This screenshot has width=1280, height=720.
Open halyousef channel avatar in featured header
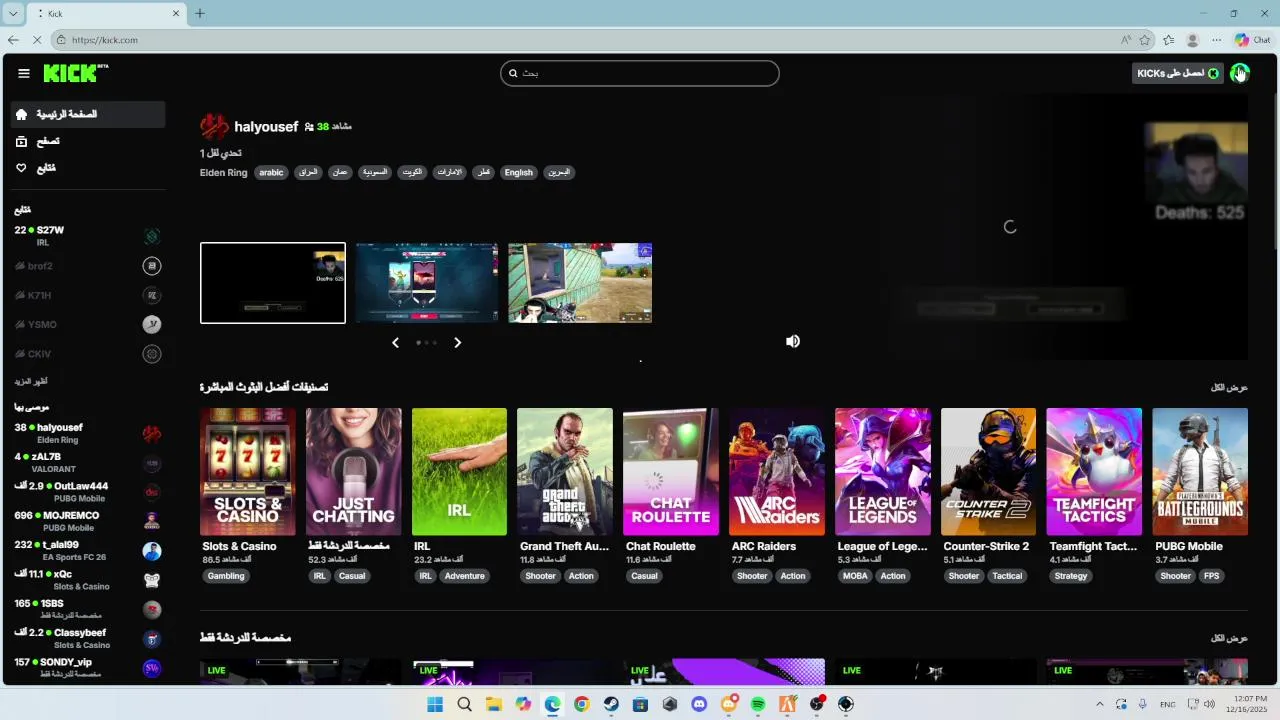[x=214, y=127]
